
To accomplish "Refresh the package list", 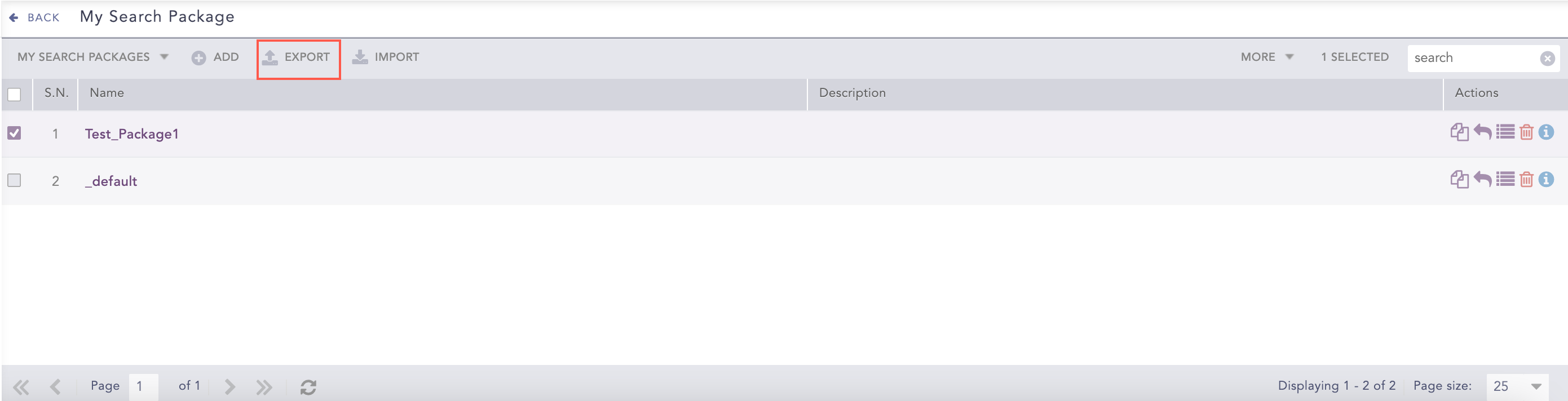I will click(x=308, y=386).
